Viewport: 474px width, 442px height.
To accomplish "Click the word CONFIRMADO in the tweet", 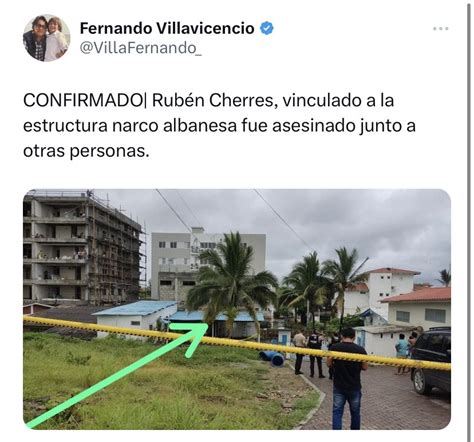I will click(83, 100).
